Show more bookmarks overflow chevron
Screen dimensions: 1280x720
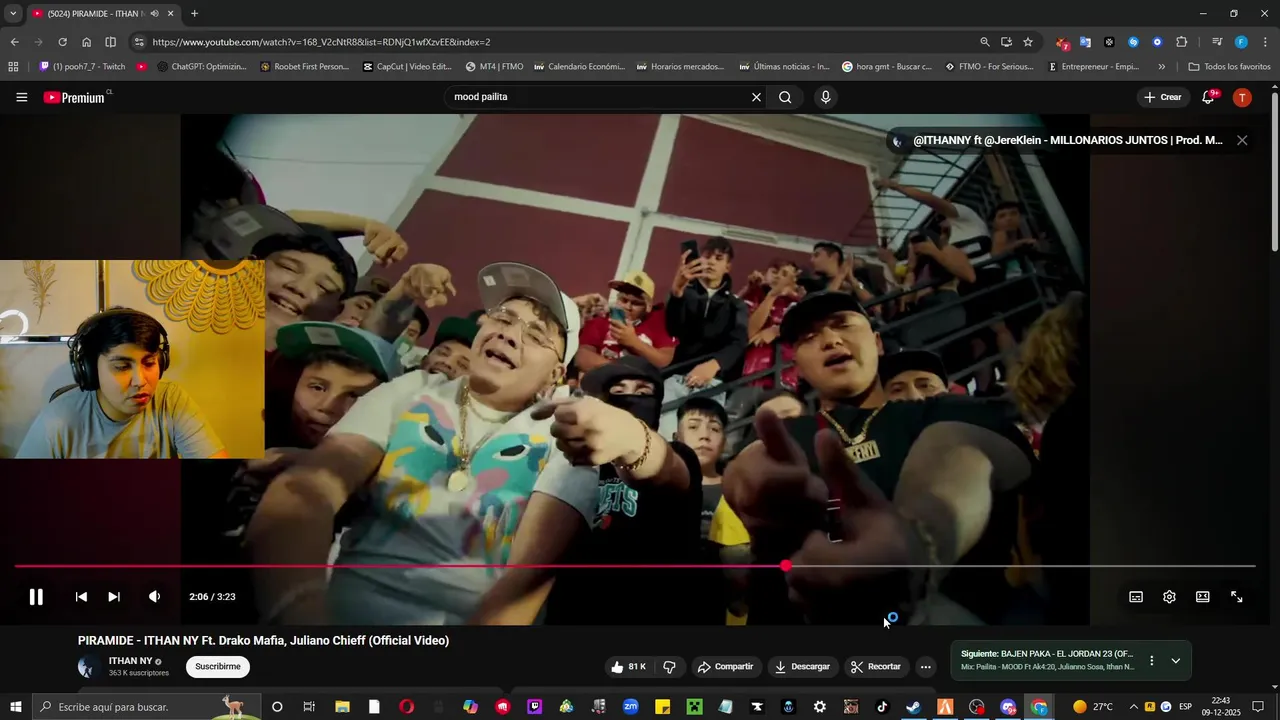point(1161,67)
